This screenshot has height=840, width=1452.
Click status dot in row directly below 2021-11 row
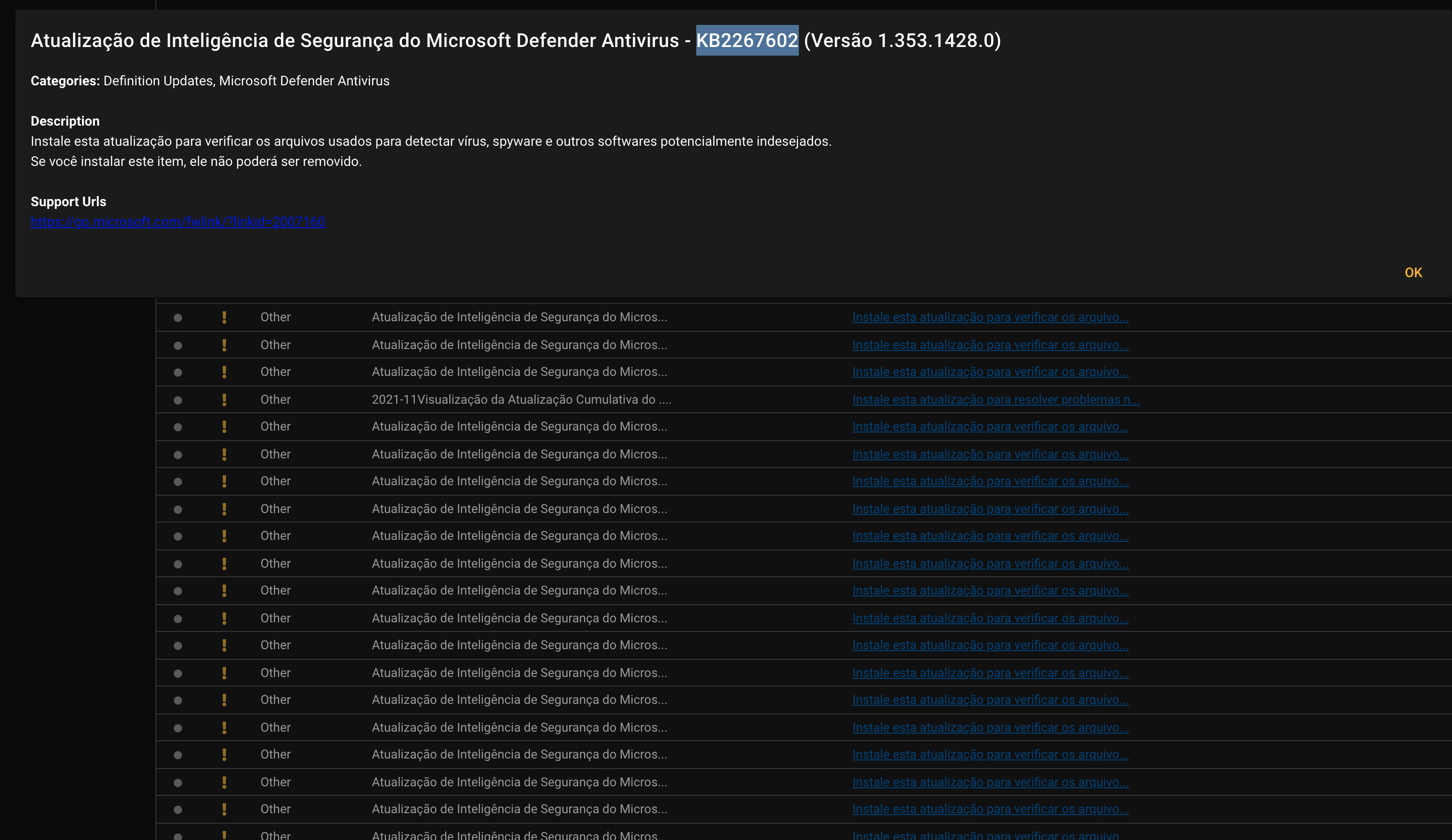(178, 427)
